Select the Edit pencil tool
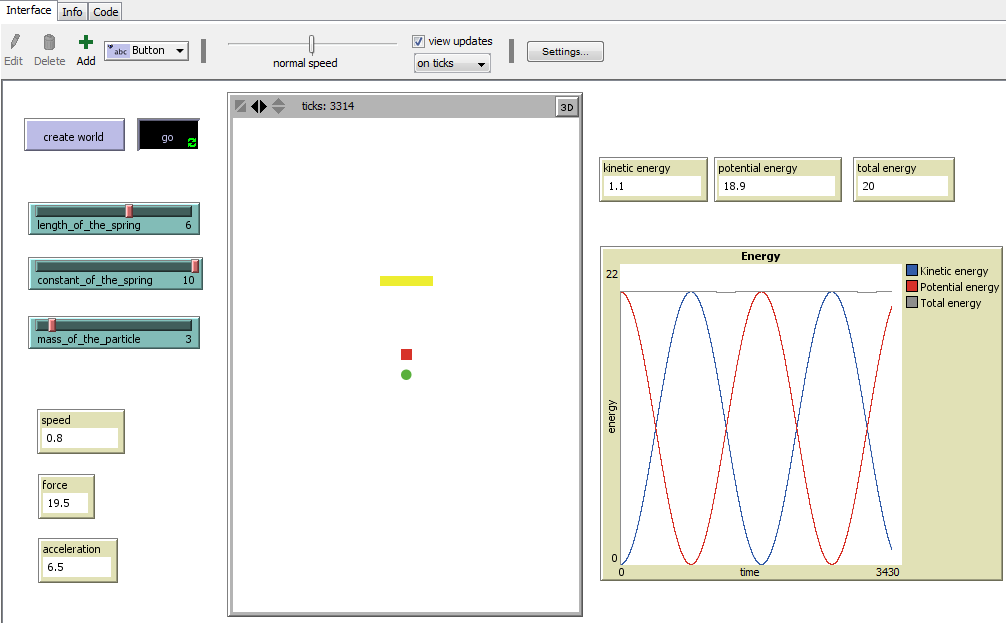Image resolution: width=1006 pixels, height=623 pixels. pyautogui.click(x=13, y=45)
